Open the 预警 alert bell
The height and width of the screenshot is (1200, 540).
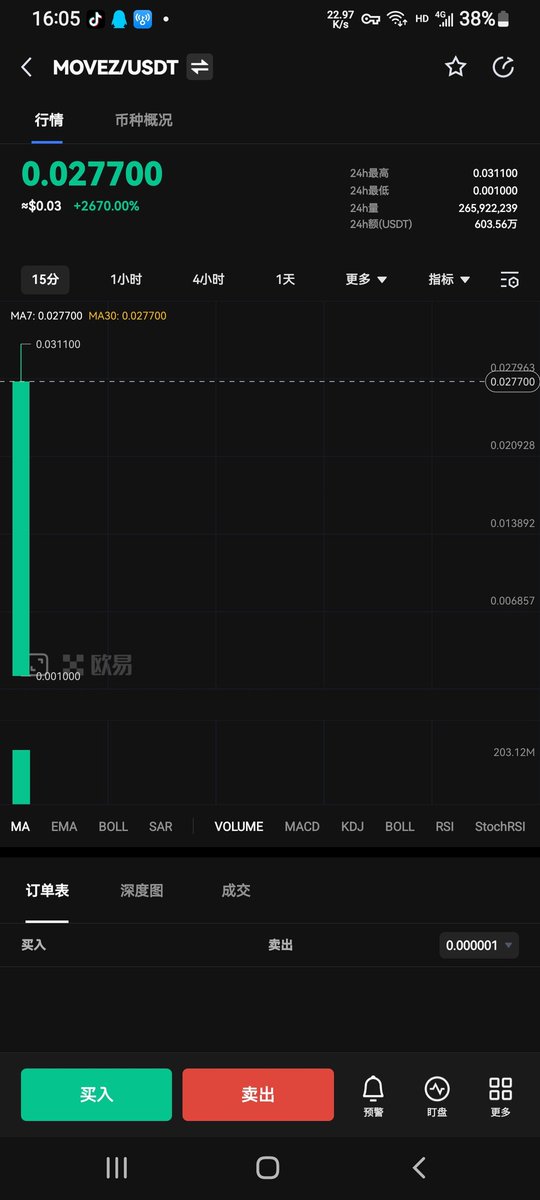[x=373, y=1096]
